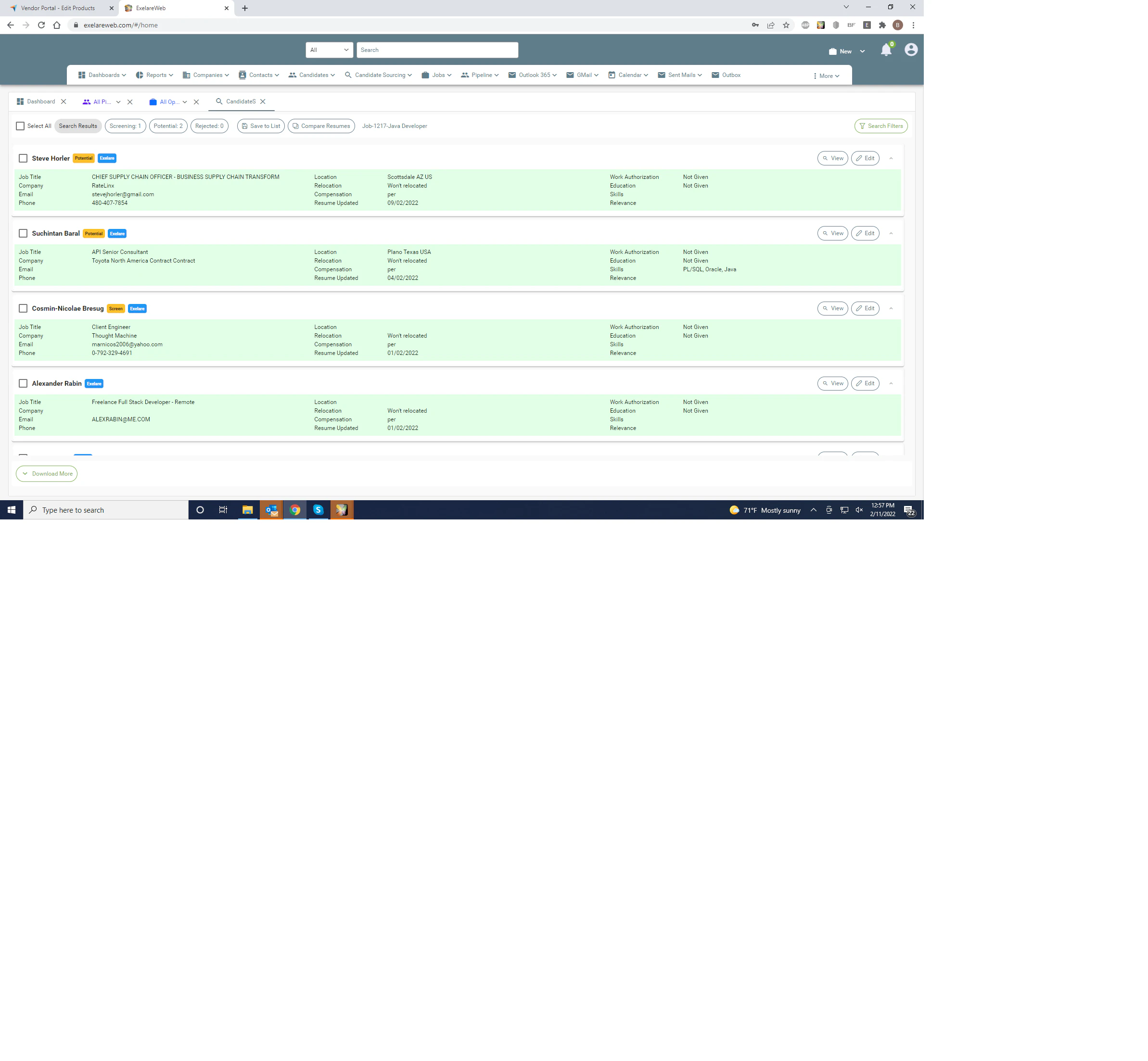This screenshot has height=1061, width=1148.
Task: Launch Skype from the taskbar
Action: [x=318, y=510]
